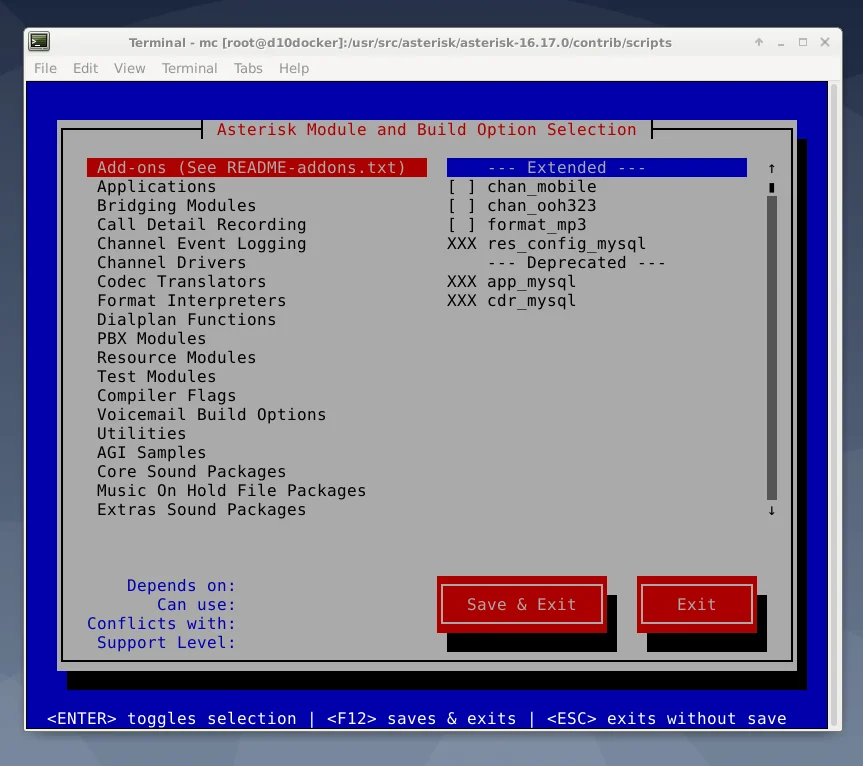The width and height of the screenshot is (863, 766).
Task: Select the Core Sound Packages category
Action: pyautogui.click(x=191, y=472)
